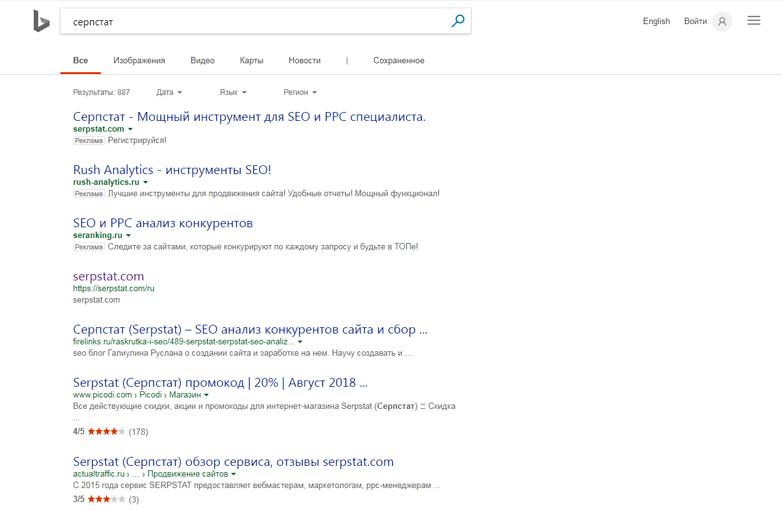This screenshot has height=511, width=782.
Task: Click the seranking.ru URL text
Action: 97,235
